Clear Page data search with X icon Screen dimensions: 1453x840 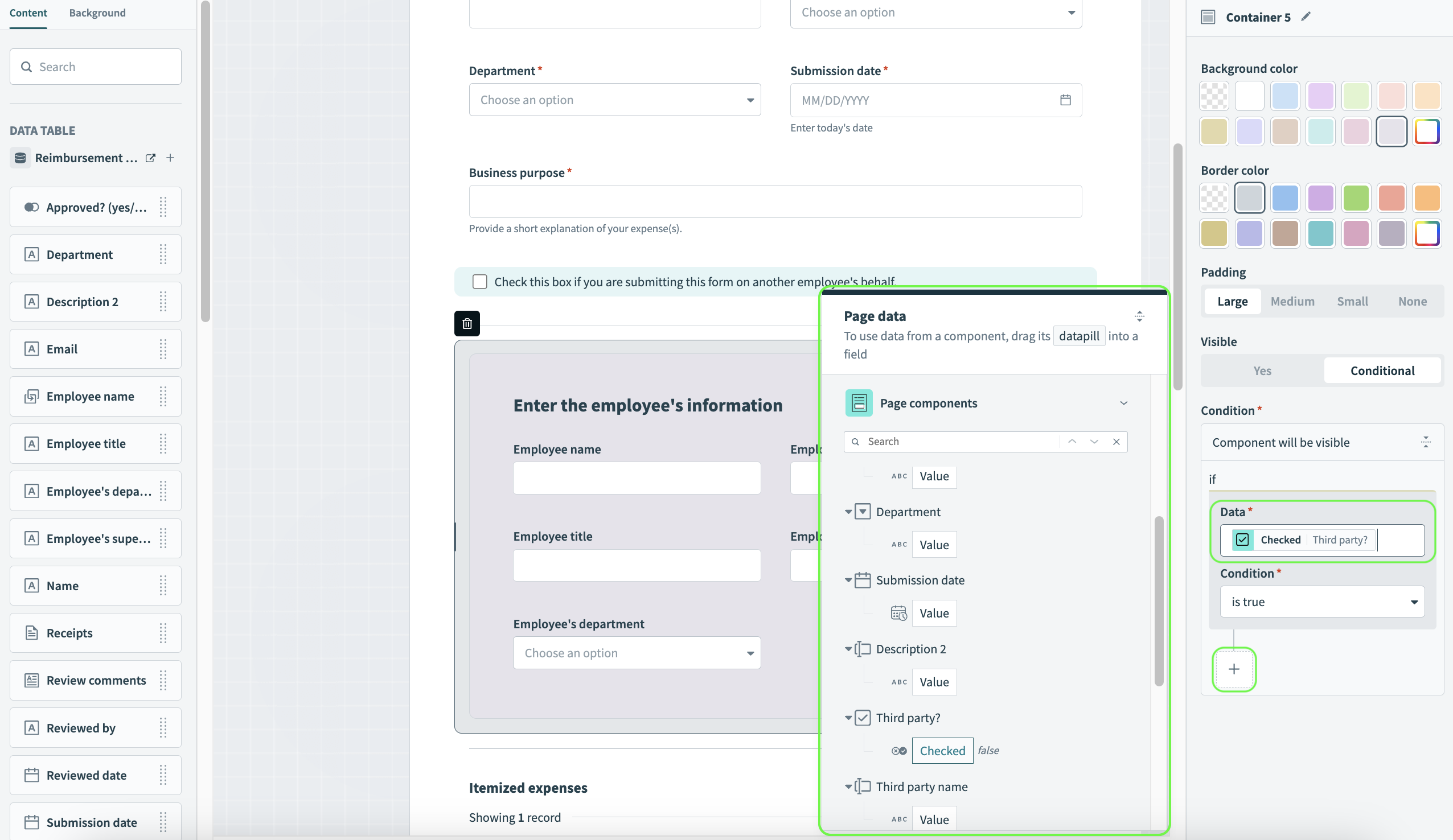[x=1116, y=442]
